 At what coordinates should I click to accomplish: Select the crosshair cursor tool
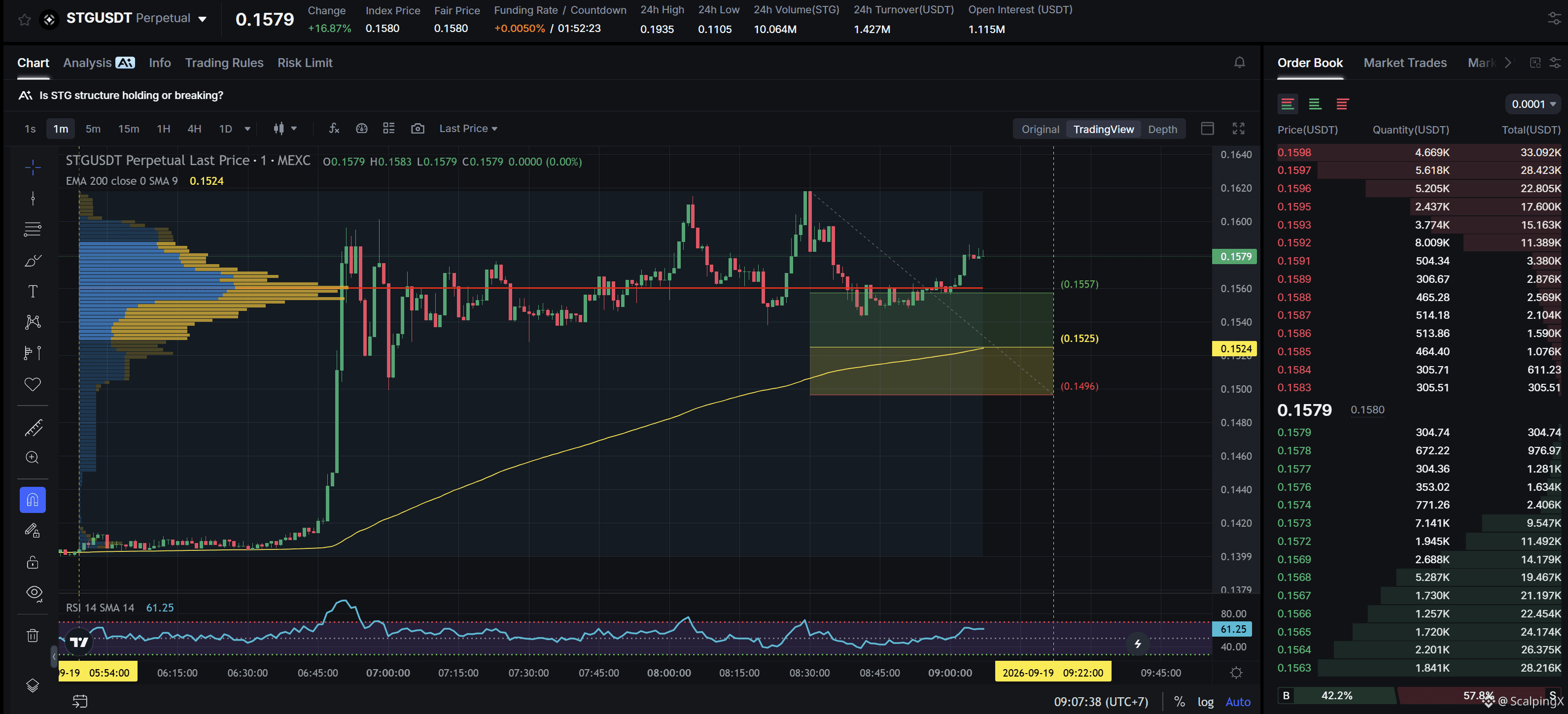tap(33, 167)
